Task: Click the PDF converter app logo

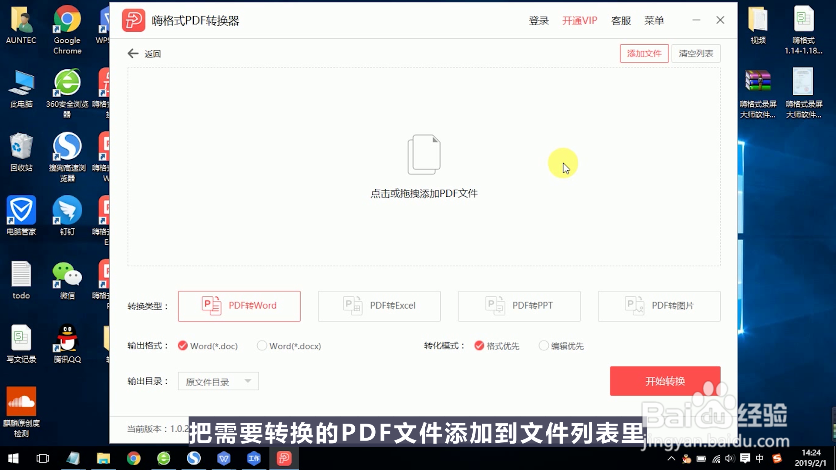Action: (133, 21)
